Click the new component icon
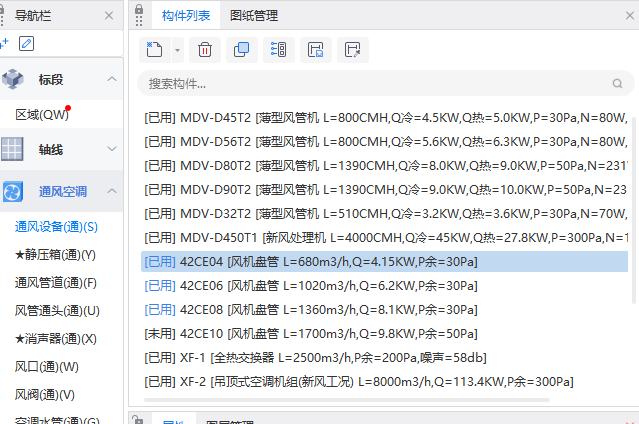The width and height of the screenshot is (639, 424). pos(154,50)
